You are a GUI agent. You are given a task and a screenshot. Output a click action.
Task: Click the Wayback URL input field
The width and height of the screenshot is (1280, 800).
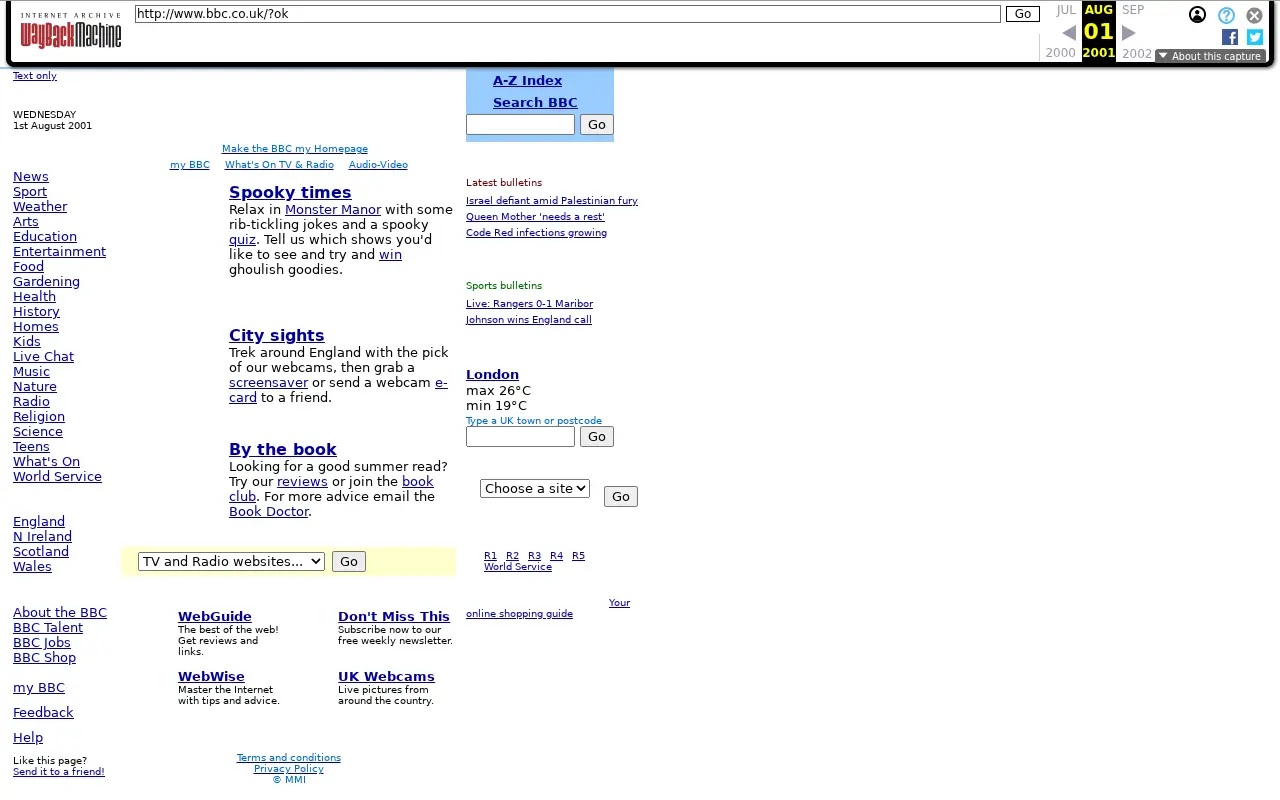coord(568,14)
